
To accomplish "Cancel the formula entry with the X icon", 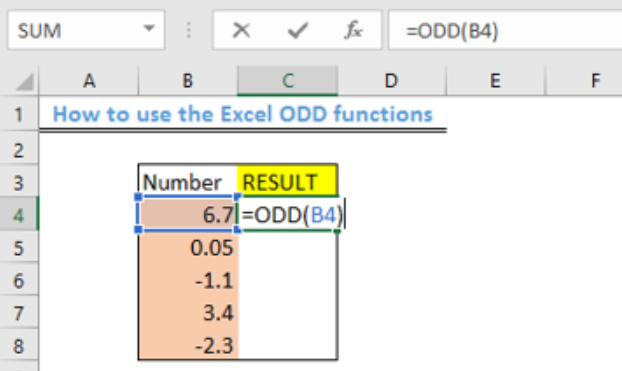I will point(241,30).
